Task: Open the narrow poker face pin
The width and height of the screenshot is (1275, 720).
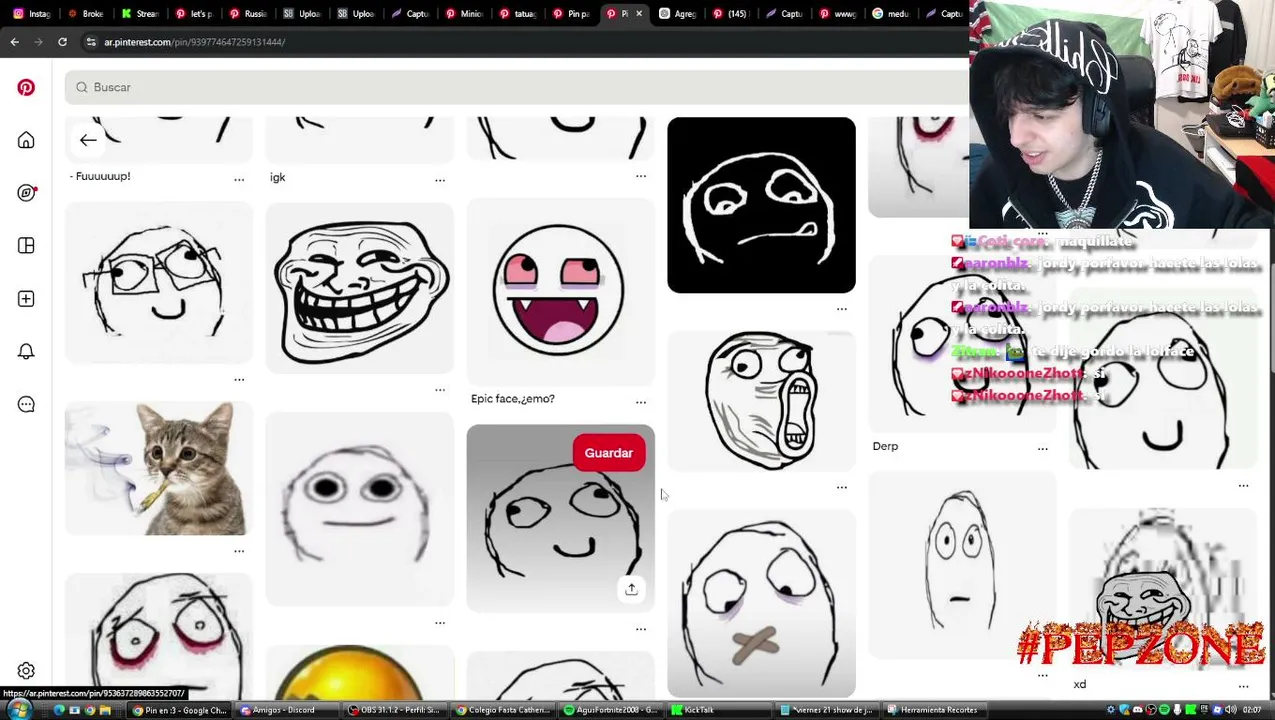Action: click(961, 565)
